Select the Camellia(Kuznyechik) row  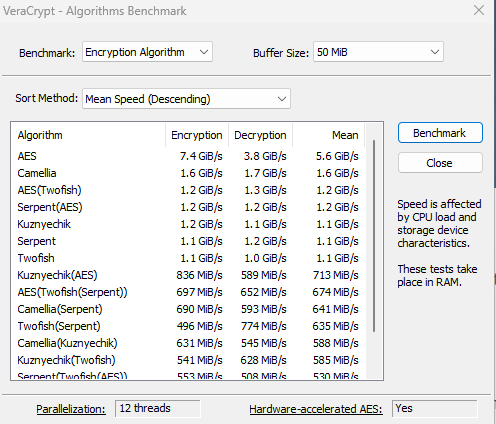(x=188, y=343)
